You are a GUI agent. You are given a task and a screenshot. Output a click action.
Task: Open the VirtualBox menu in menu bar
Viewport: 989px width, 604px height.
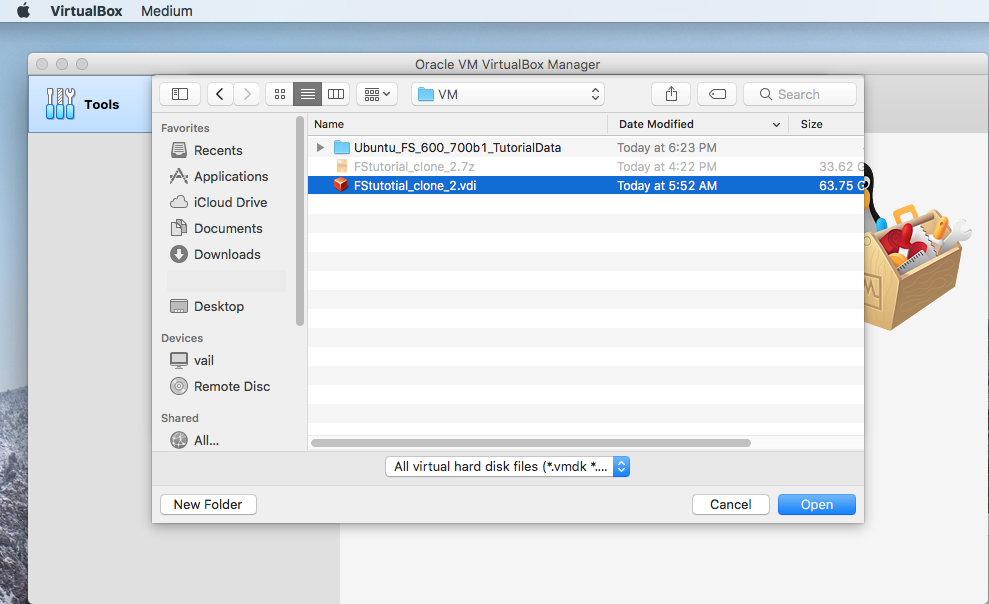[86, 11]
